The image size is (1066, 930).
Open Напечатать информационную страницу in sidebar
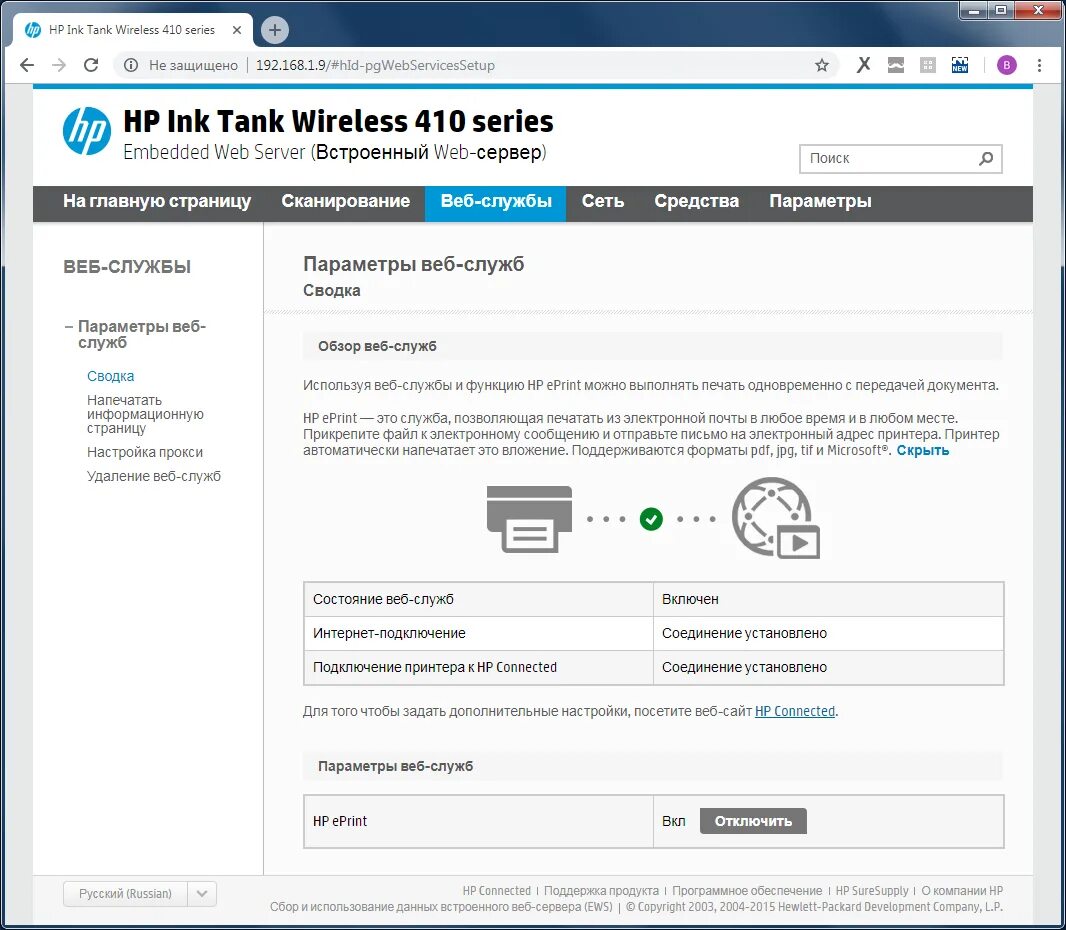click(x=145, y=414)
